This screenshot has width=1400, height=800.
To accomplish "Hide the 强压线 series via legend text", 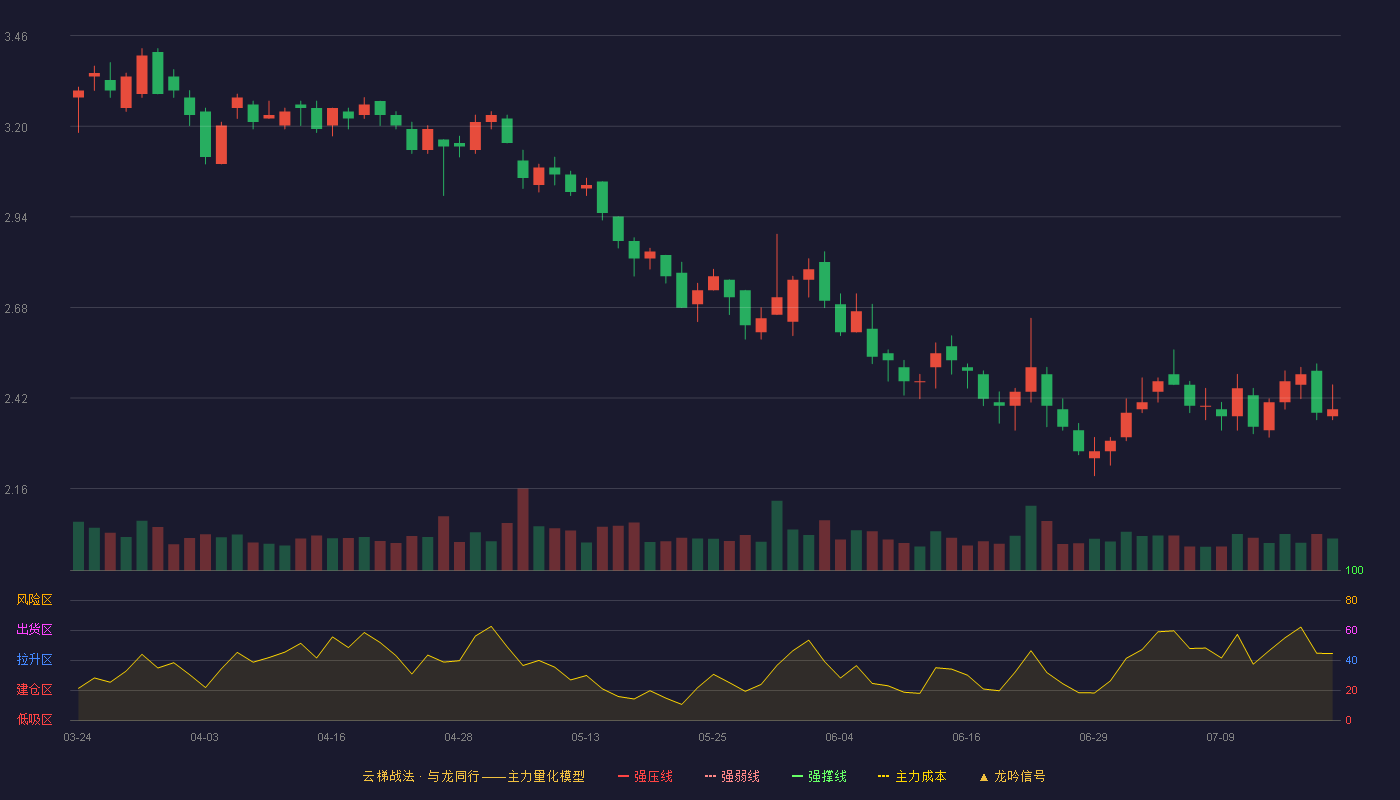I will tap(653, 776).
